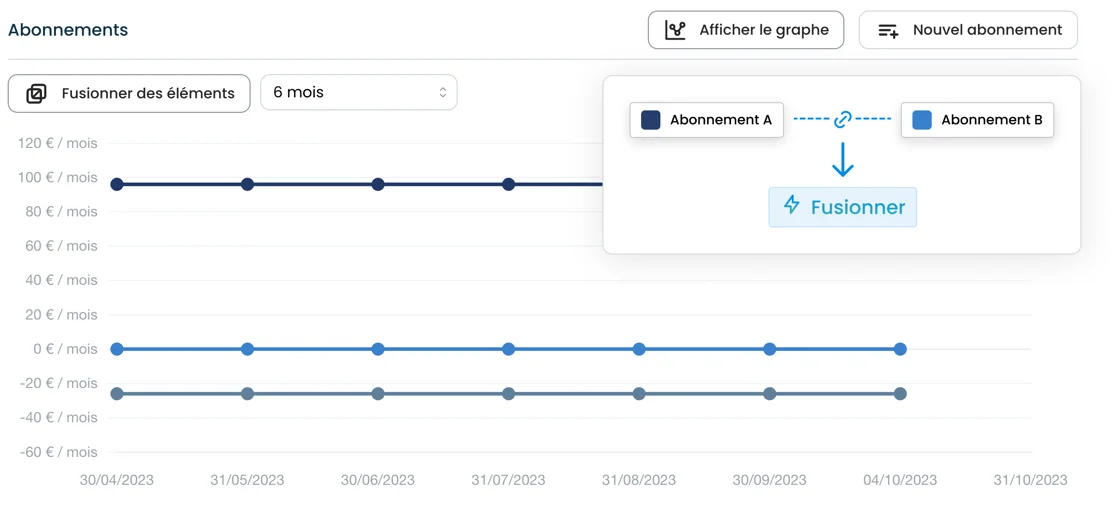1120x508 pixels.
Task: Click the blue downward arrow icon
Action: click(x=842, y=160)
